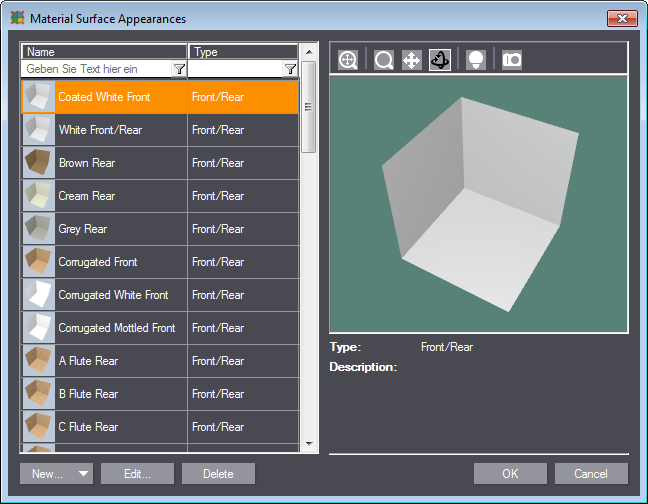Select the Corrugated Mottled Front row
Screen dimensions: 648x504
point(116,328)
